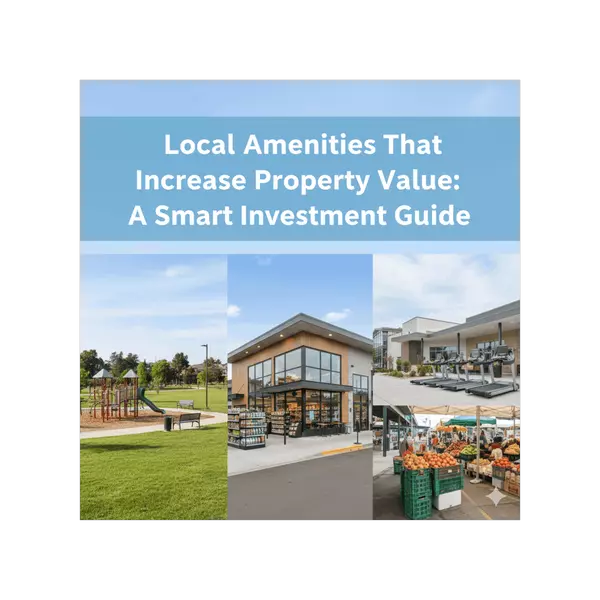Select the farmers market produce photo
This screenshot has width=600, height=600.
coord(447,463)
